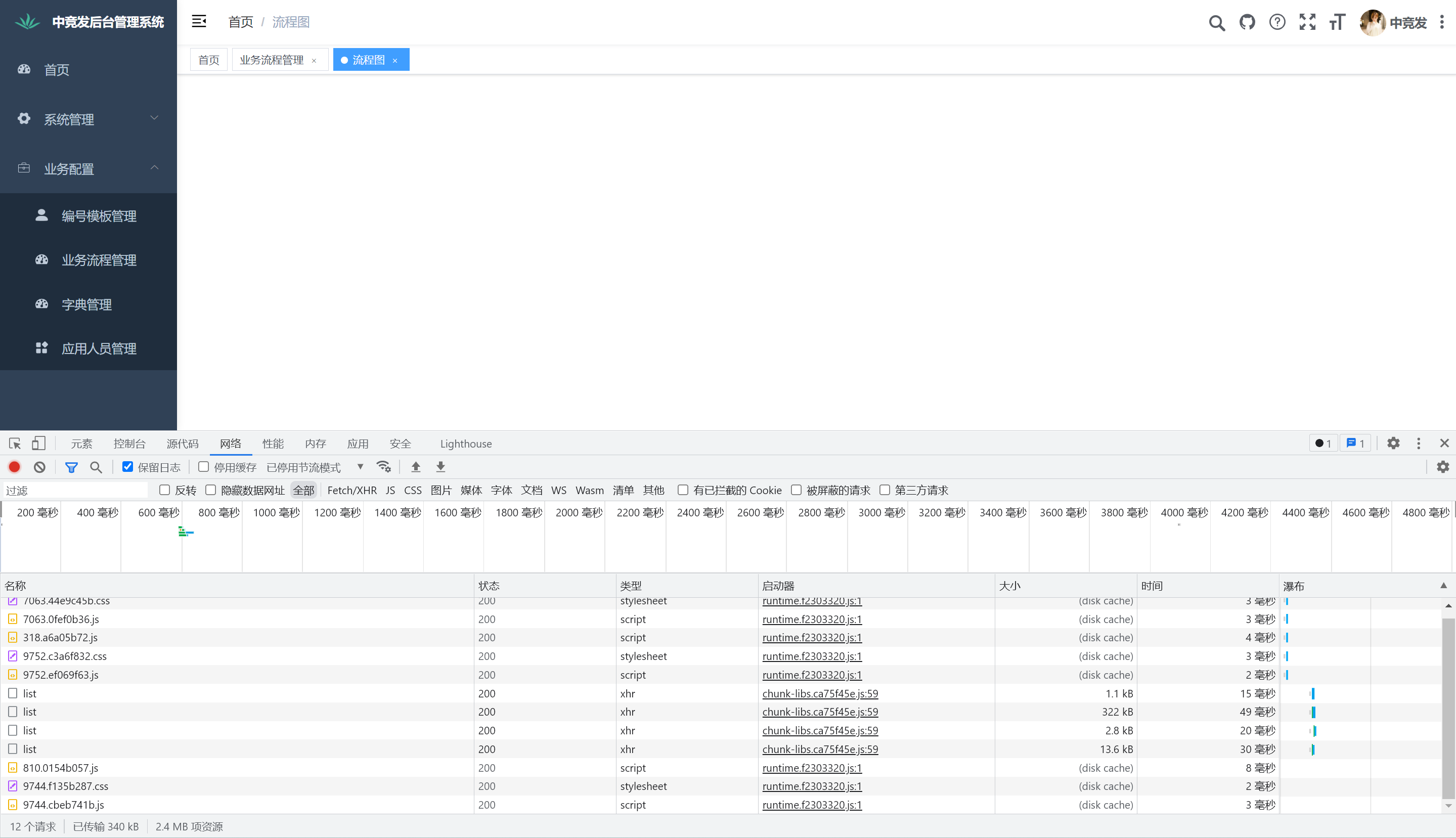Uncheck the 保留日志 checkbox
Screen dimensions: 1456x838
click(x=128, y=467)
